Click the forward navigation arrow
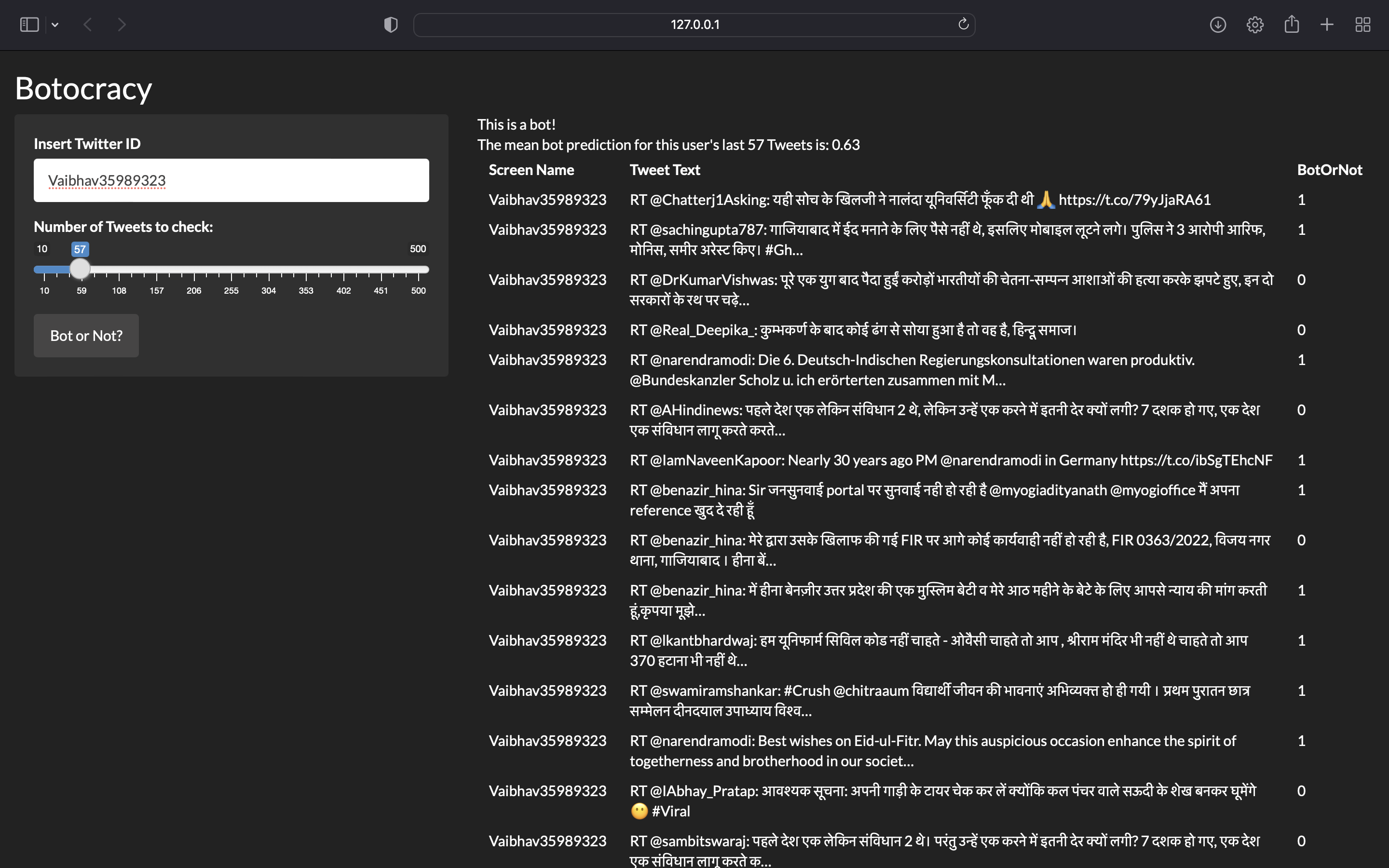The image size is (1389, 868). (121, 25)
